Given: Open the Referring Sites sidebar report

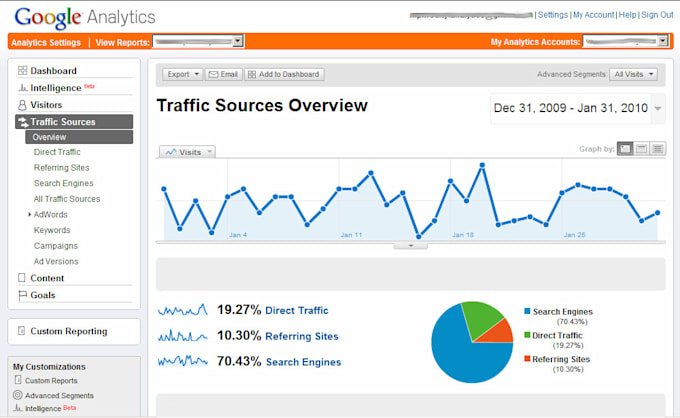Looking at the screenshot, I should 62,168.
